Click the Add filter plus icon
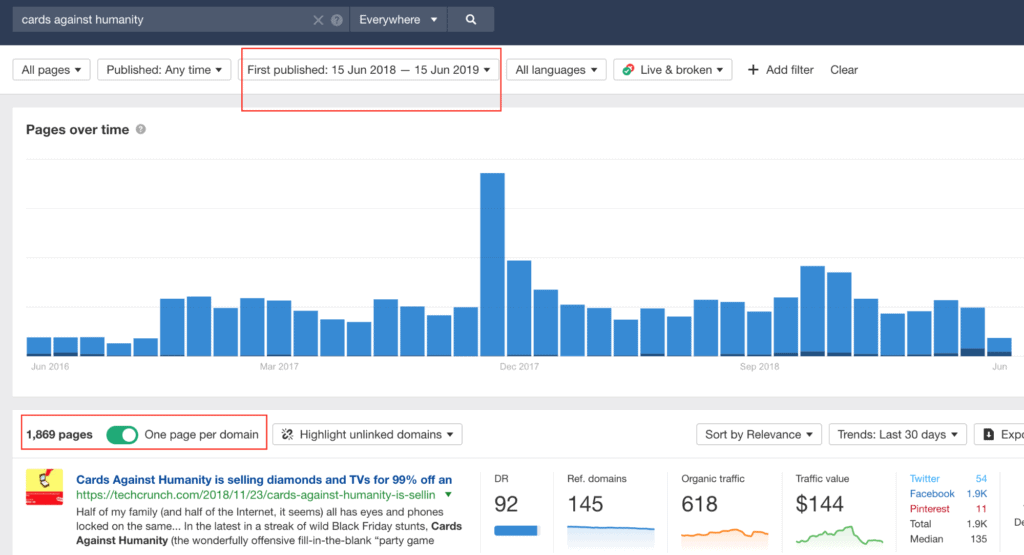This screenshot has width=1024, height=555. point(753,70)
